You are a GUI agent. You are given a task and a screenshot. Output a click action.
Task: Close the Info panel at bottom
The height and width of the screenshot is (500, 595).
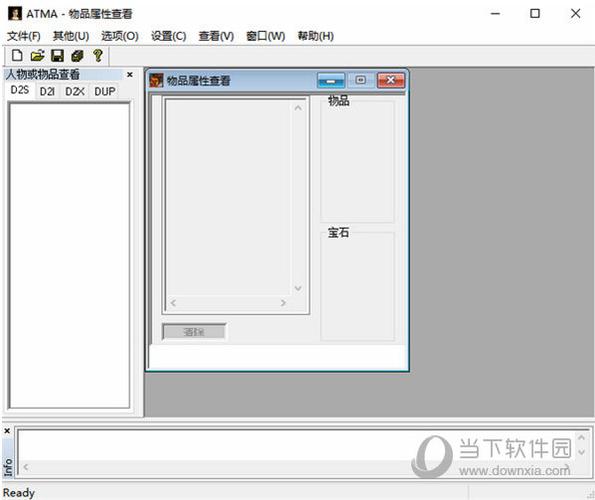(x=7, y=431)
